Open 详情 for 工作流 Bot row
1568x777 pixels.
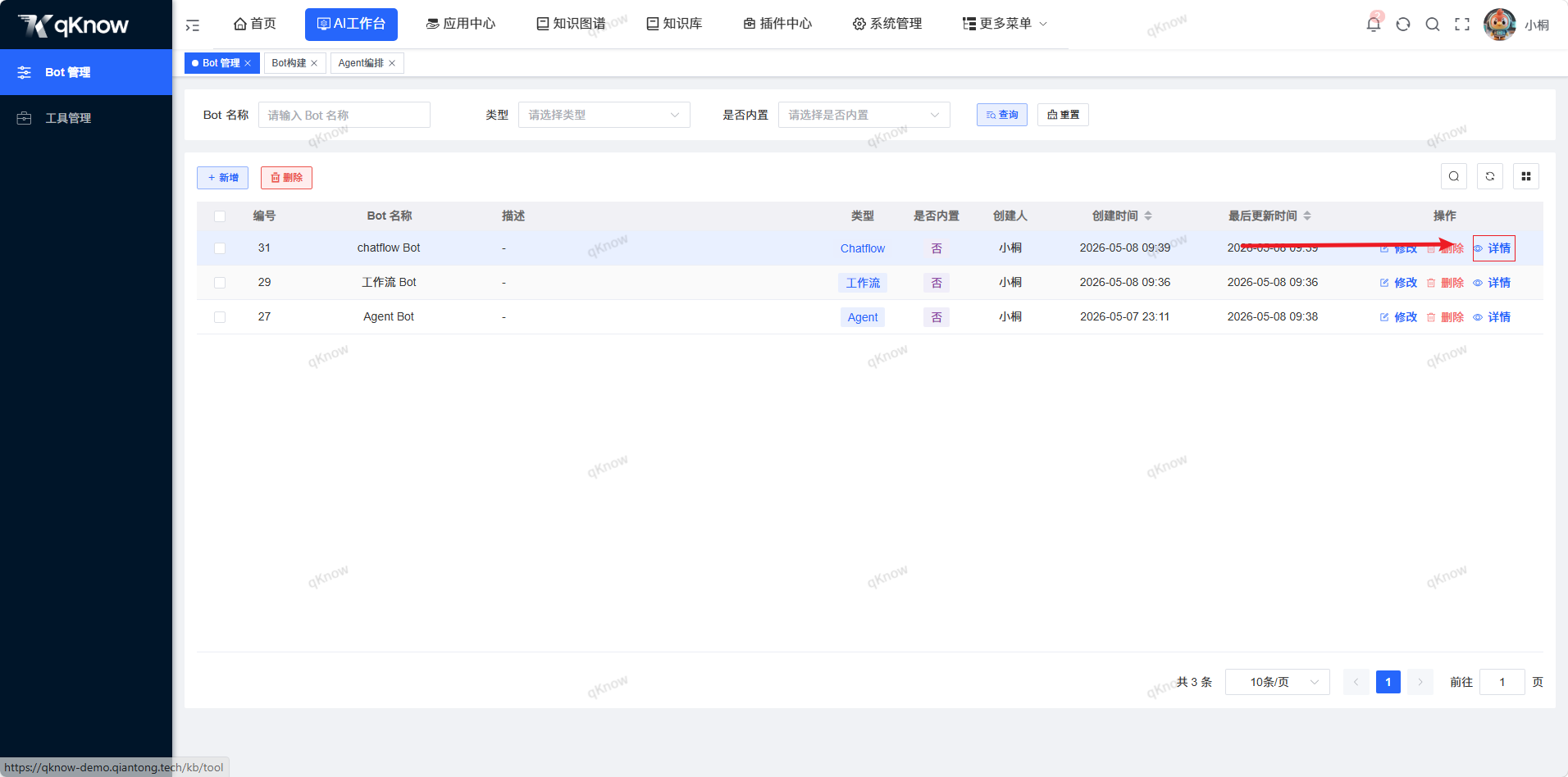[x=1492, y=283]
